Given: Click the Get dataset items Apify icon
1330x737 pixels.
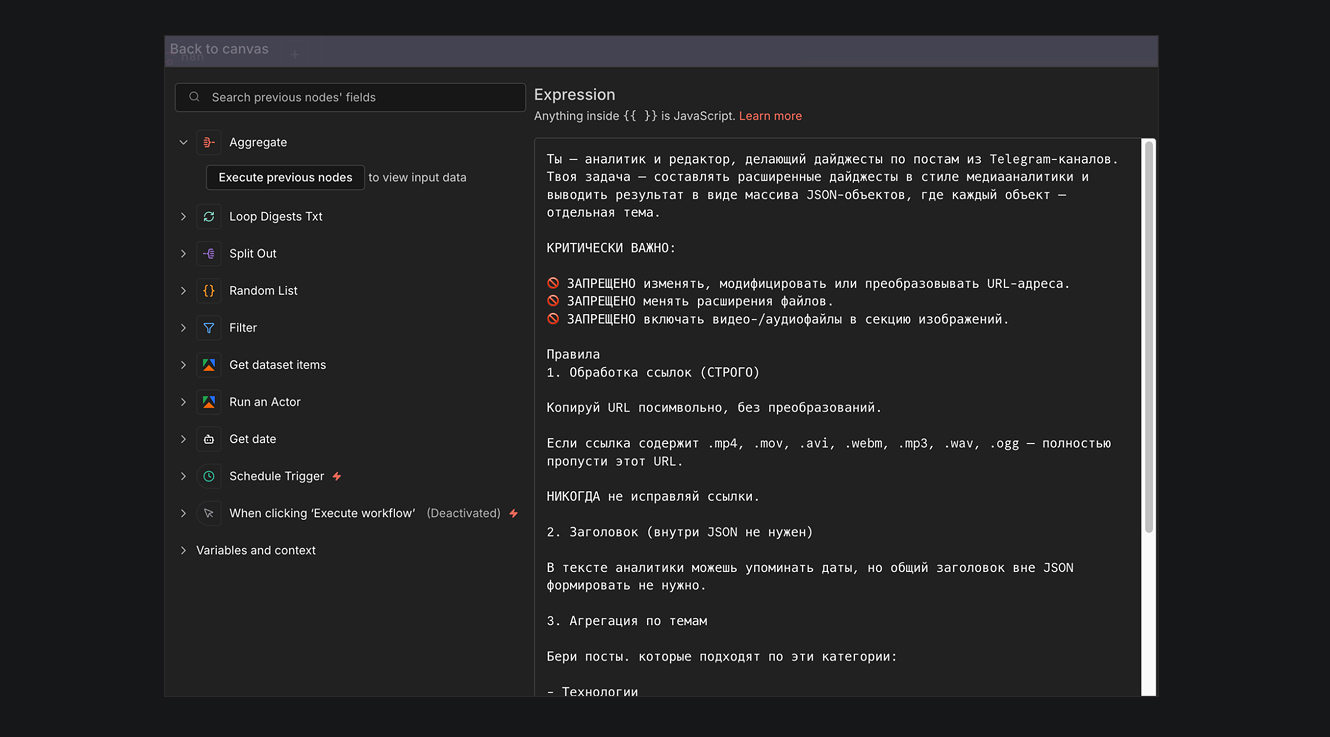Looking at the screenshot, I should point(209,365).
